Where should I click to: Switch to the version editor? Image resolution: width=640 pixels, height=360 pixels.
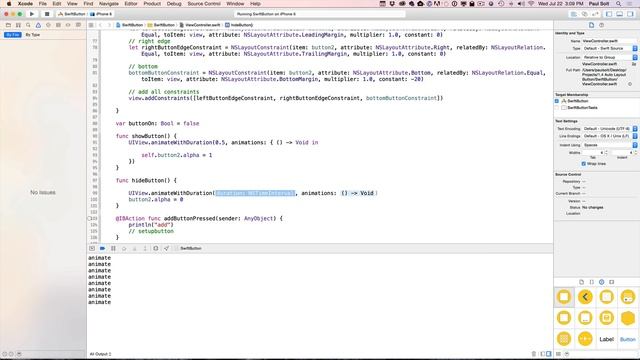pos(595,14)
